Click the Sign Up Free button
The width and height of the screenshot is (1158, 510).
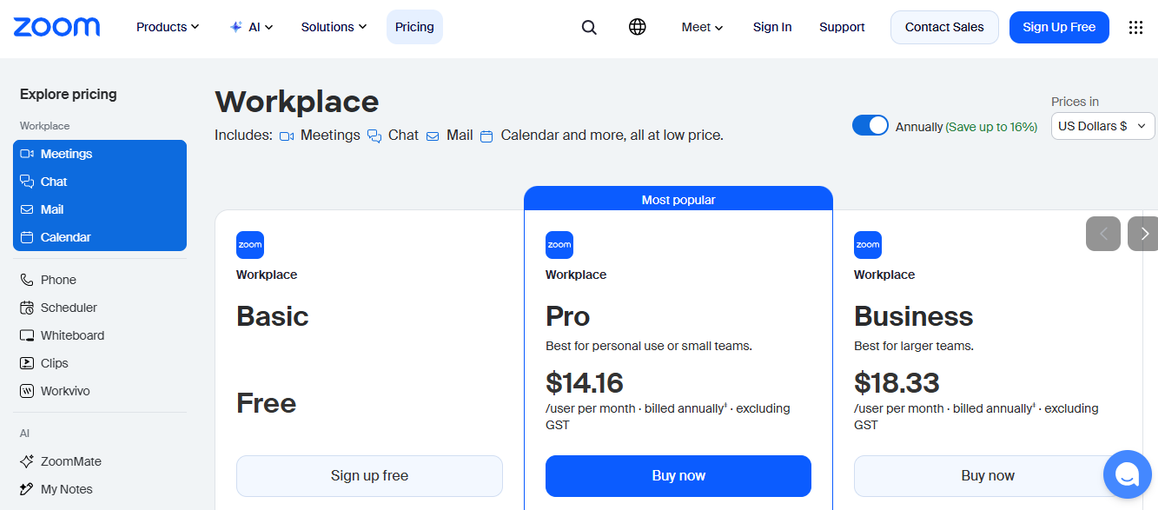[x=1059, y=27]
